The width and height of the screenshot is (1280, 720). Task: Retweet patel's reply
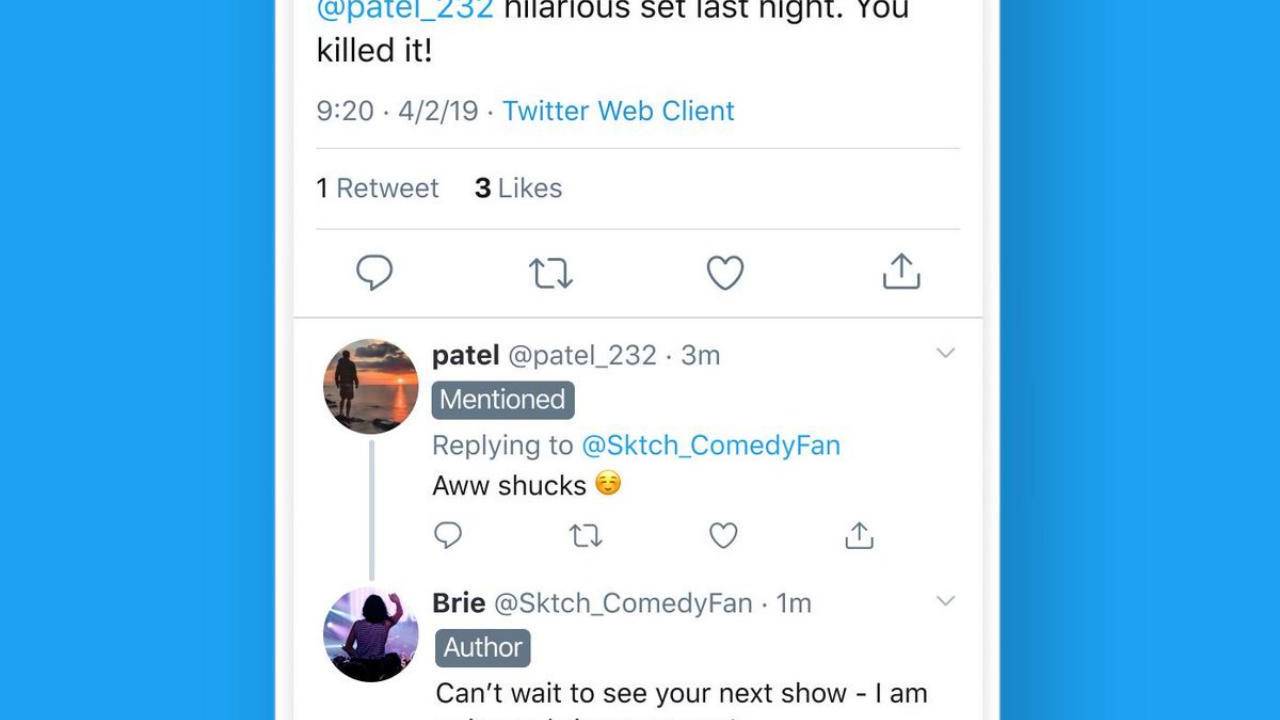coord(585,536)
